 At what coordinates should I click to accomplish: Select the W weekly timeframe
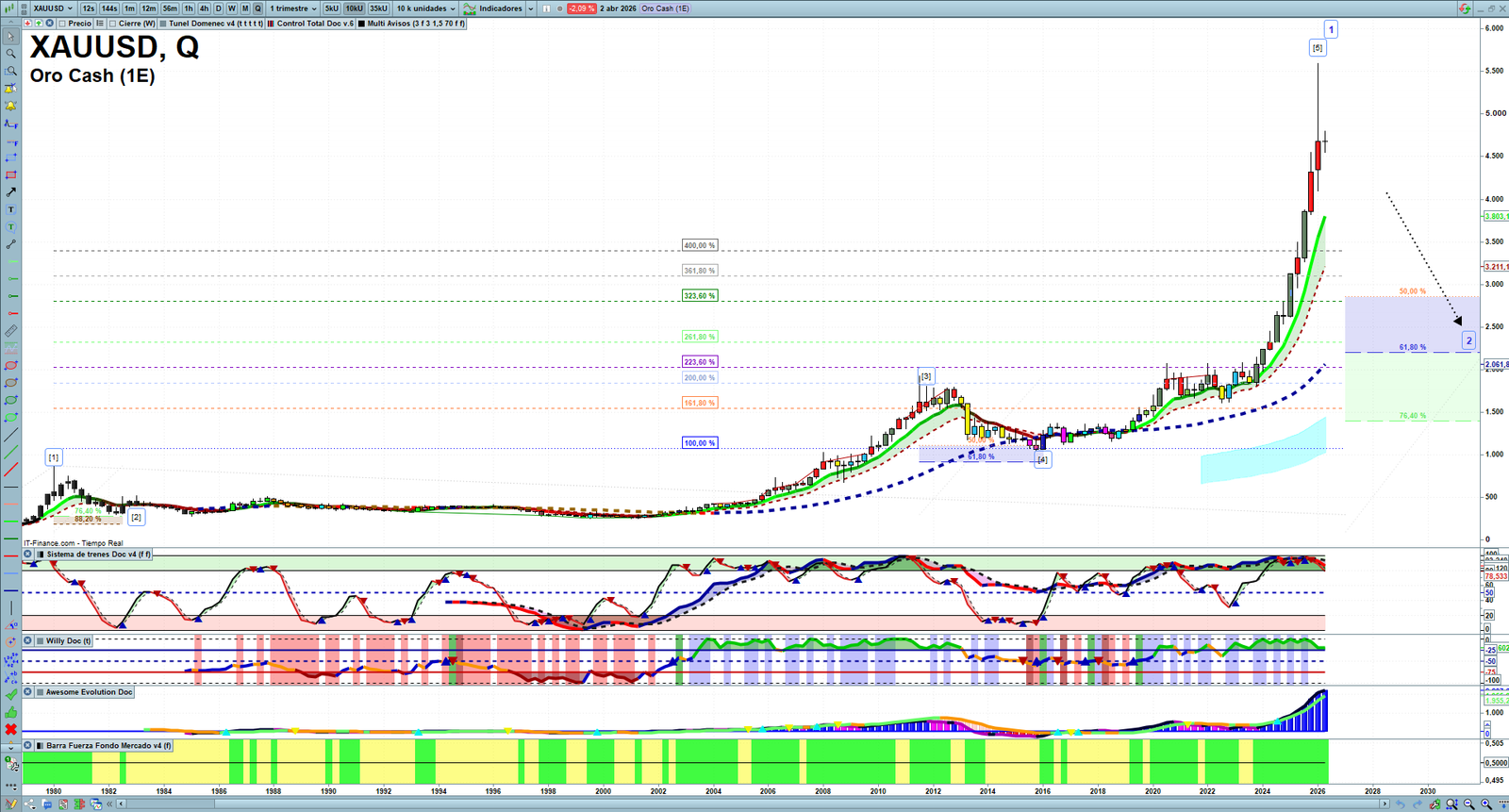232,8
